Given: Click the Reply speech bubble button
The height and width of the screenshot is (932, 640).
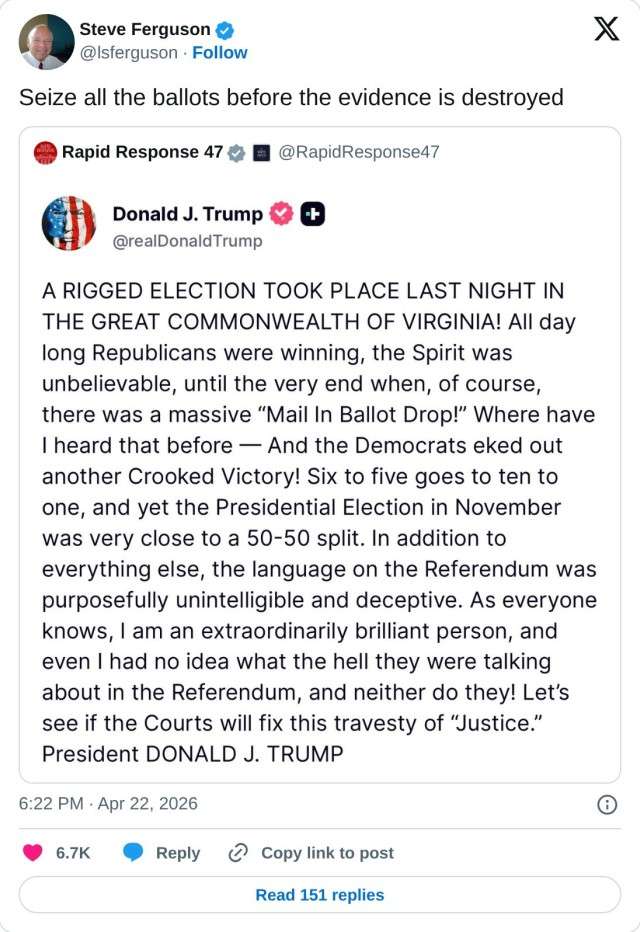Looking at the screenshot, I should click(161, 853).
